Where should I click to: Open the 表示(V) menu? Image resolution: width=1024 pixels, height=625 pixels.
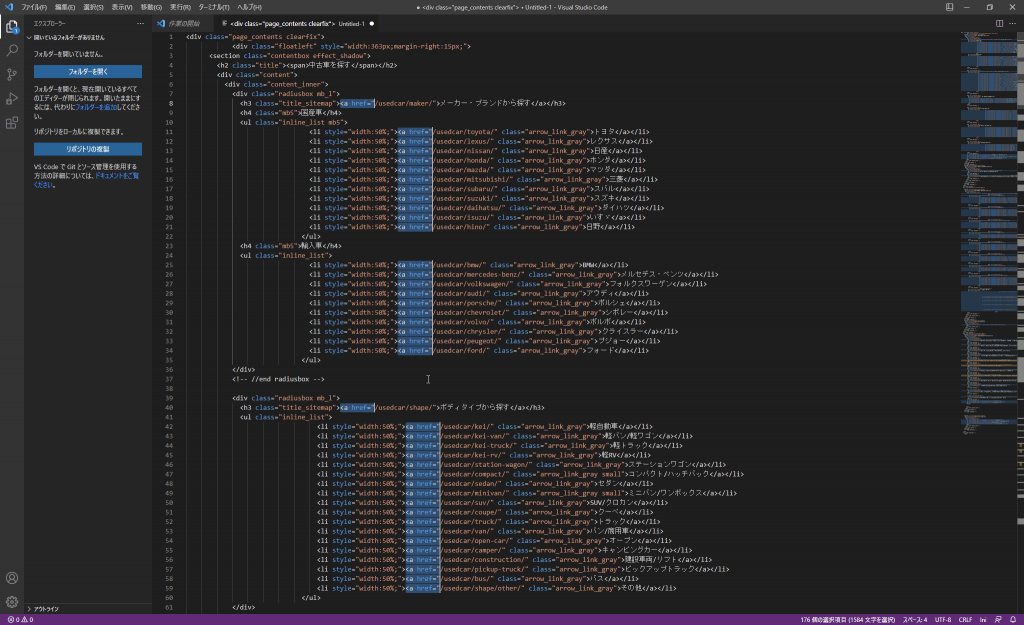pos(121,7)
